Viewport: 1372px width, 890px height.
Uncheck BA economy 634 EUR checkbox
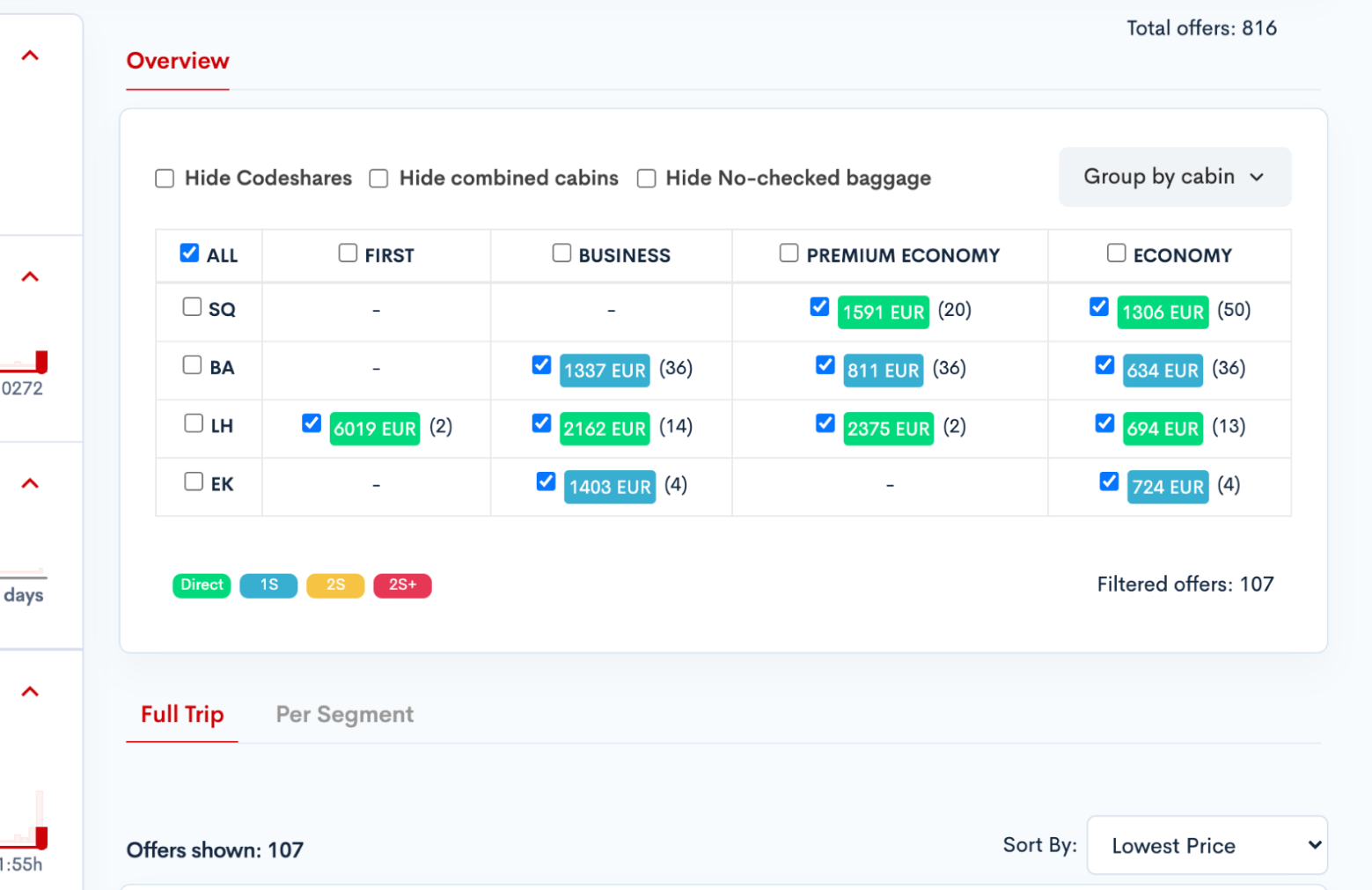pos(1104,364)
